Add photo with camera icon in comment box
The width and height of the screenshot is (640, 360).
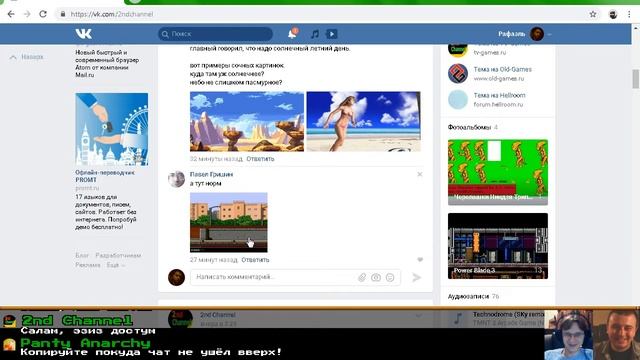point(376,278)
